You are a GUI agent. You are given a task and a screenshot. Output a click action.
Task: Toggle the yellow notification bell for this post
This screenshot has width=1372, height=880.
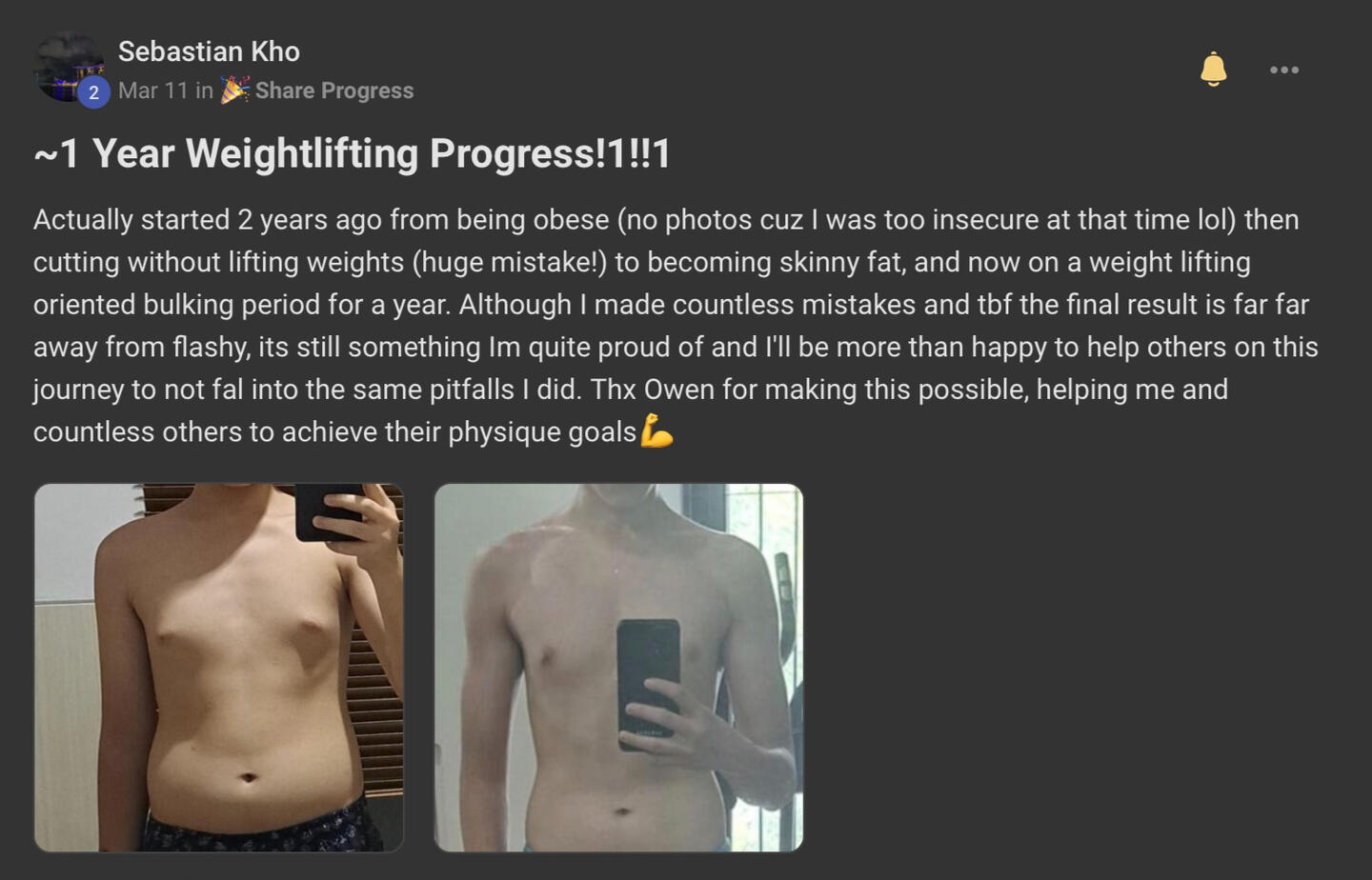coord(1213,70)
